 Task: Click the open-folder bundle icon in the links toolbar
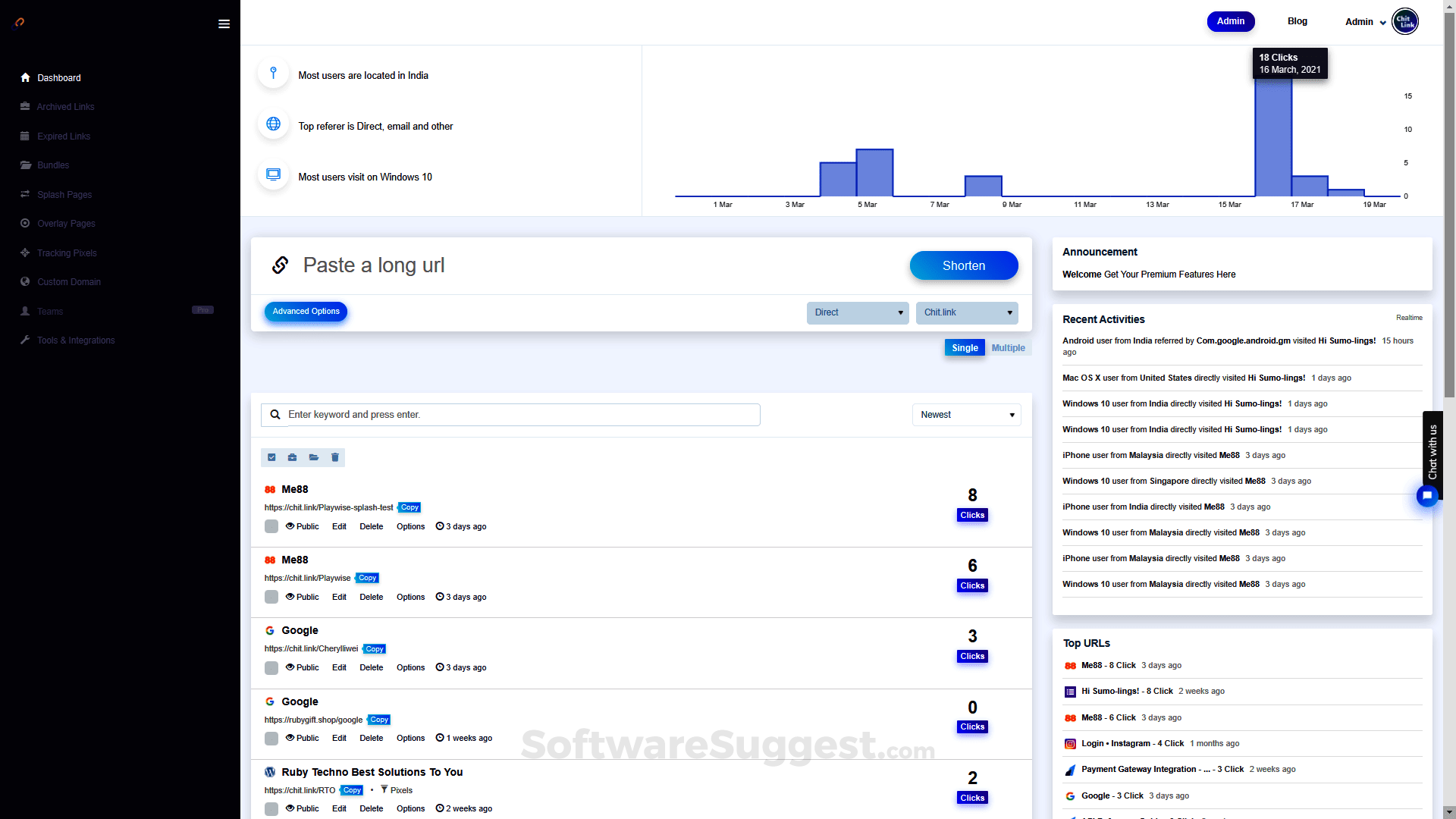(x=314, y=457)
